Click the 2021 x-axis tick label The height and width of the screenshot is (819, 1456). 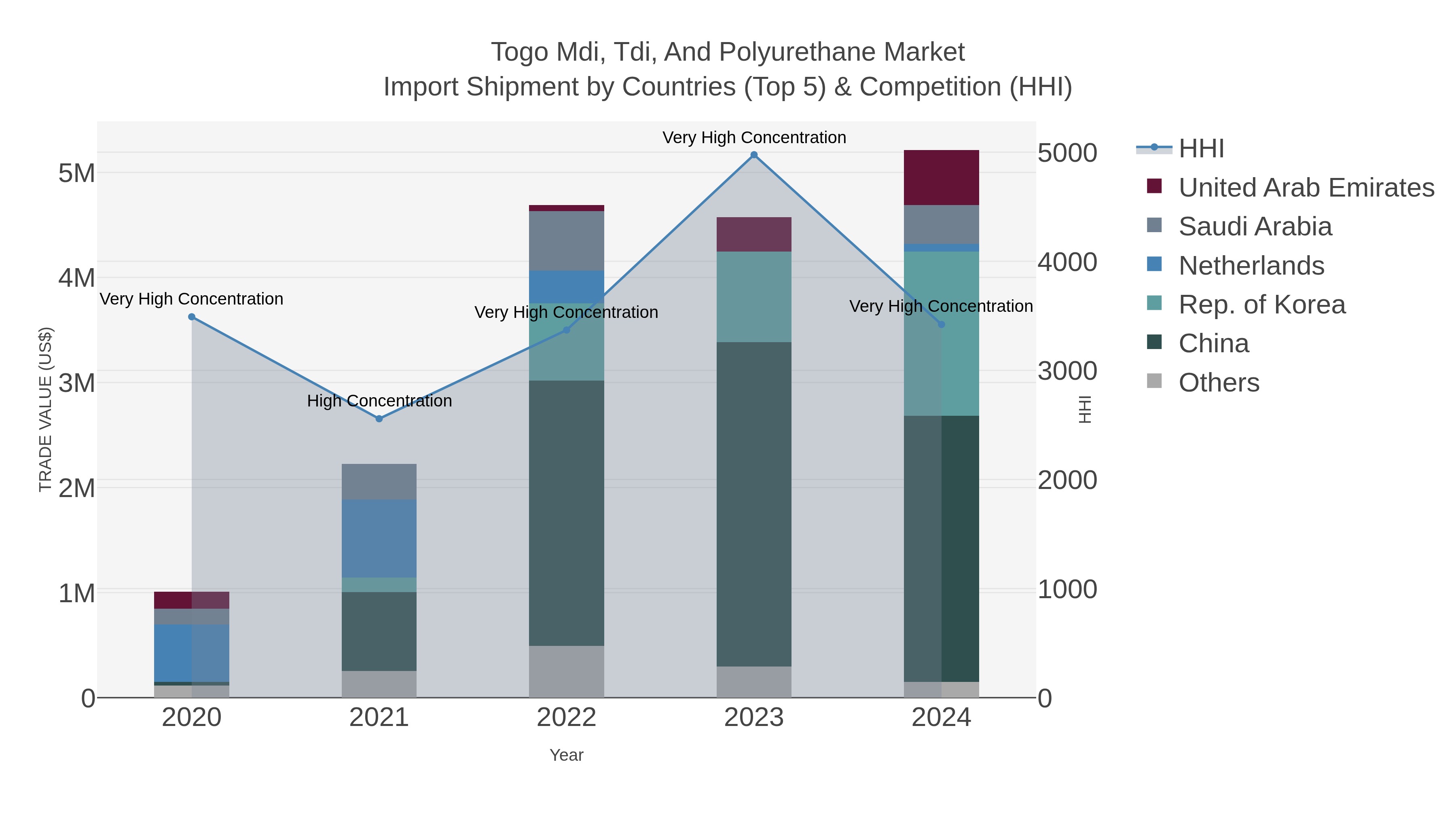pos(379,718)
